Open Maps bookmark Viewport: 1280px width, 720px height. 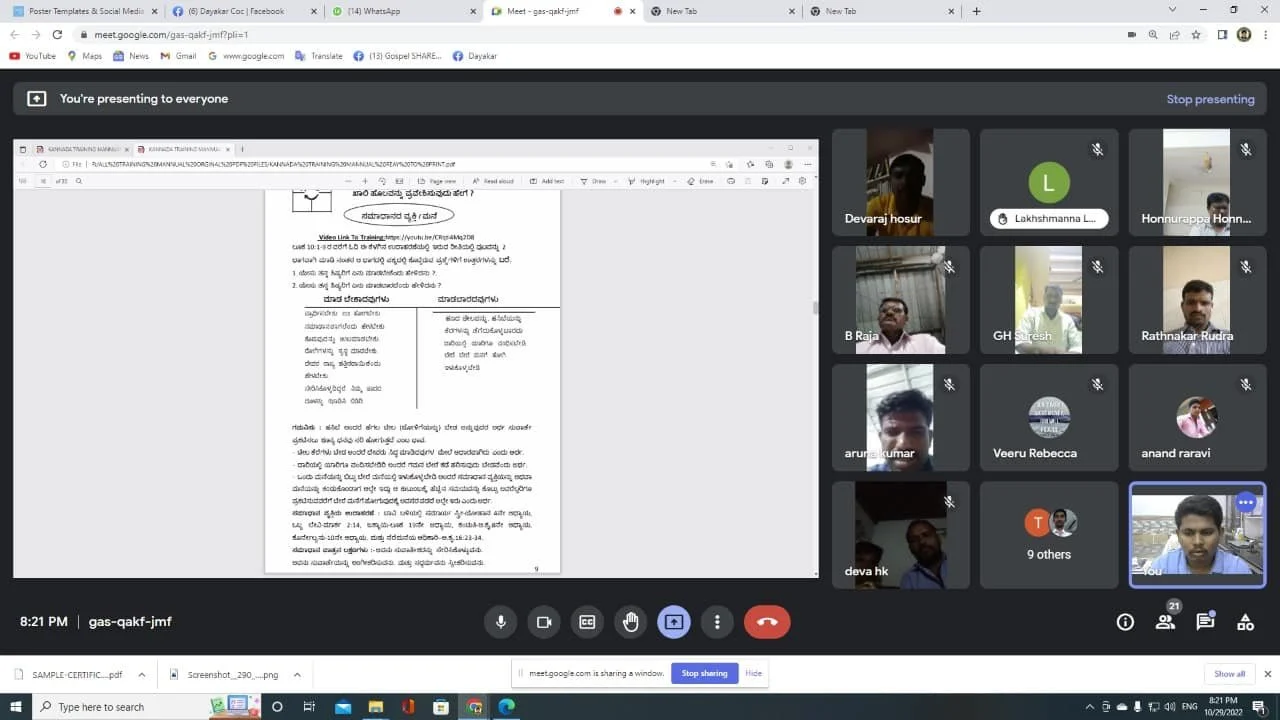tap(84, 56)
